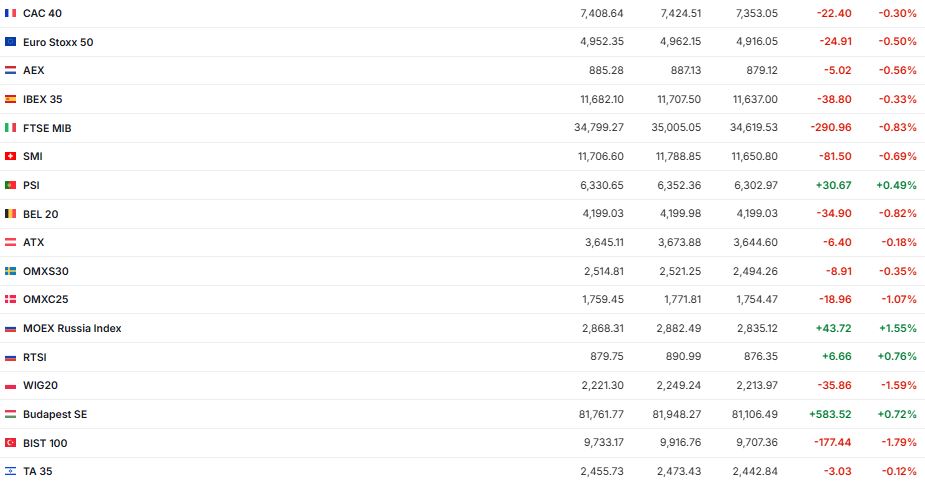
Task: Click the France flag icon beside CAC 40
Action: coord(10,13)
